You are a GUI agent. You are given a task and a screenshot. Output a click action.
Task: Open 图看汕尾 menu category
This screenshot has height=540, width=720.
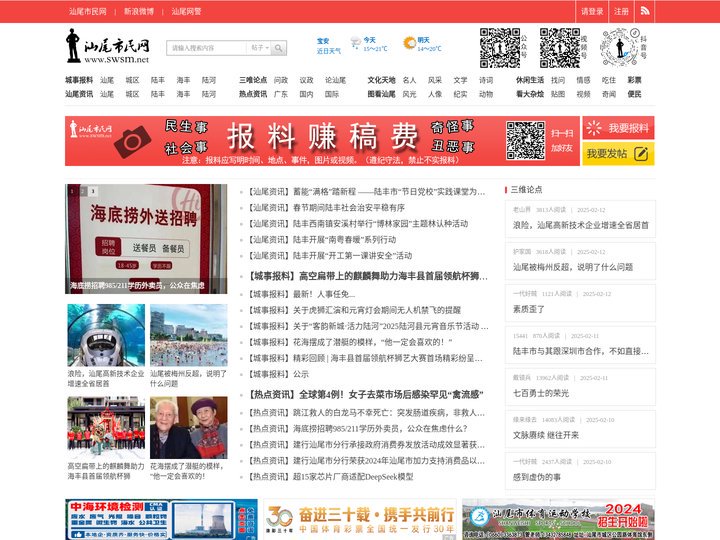[381, 94]
